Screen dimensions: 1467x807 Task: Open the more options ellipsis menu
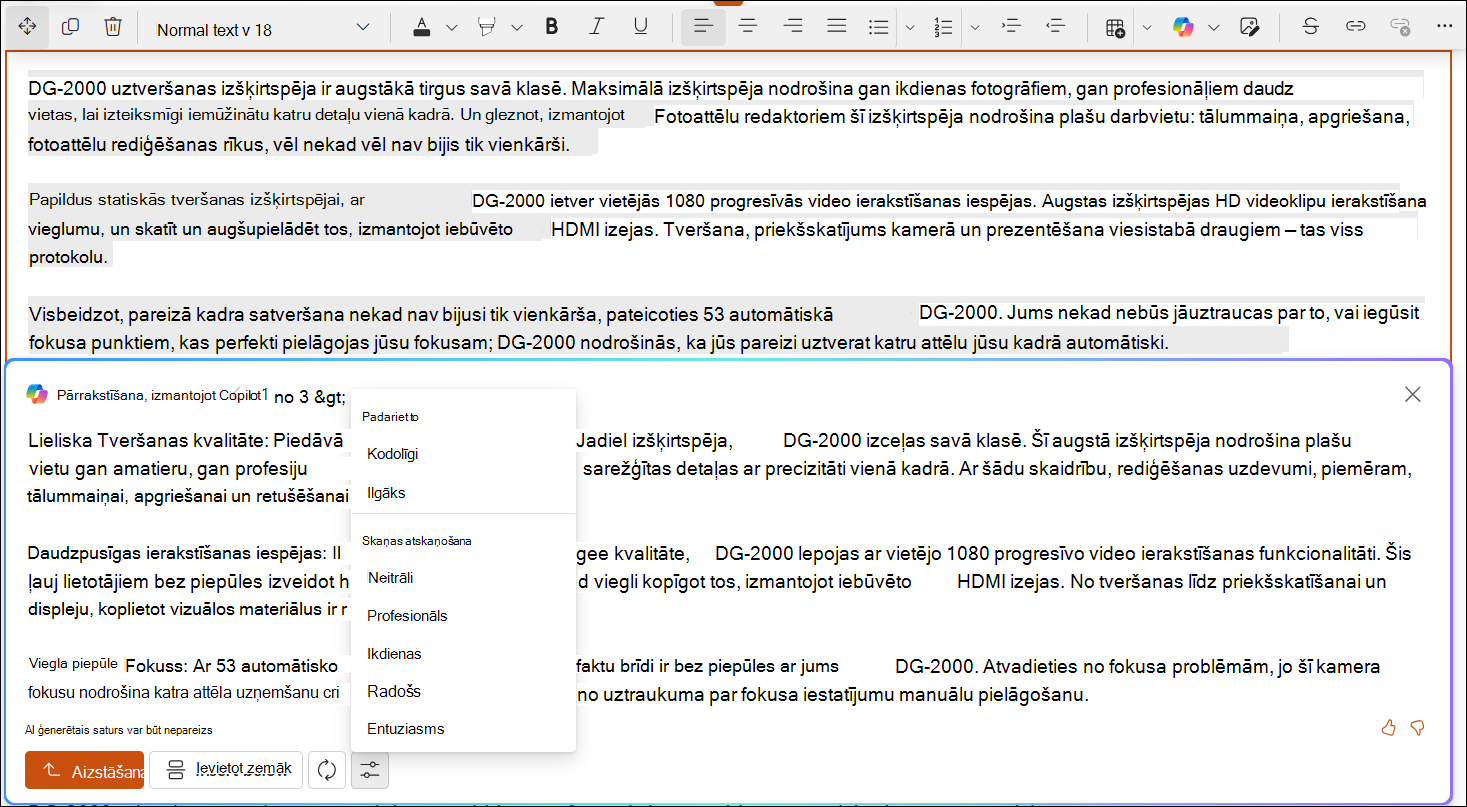[x=1443, y=27]
